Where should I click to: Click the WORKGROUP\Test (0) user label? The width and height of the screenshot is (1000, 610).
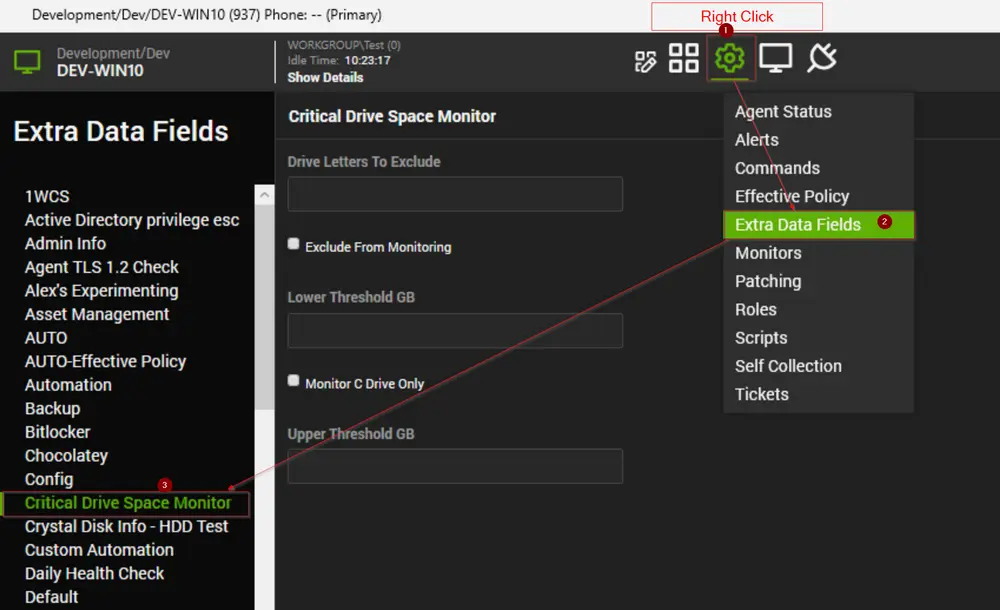pyautogui.click(x=344, y=45)
